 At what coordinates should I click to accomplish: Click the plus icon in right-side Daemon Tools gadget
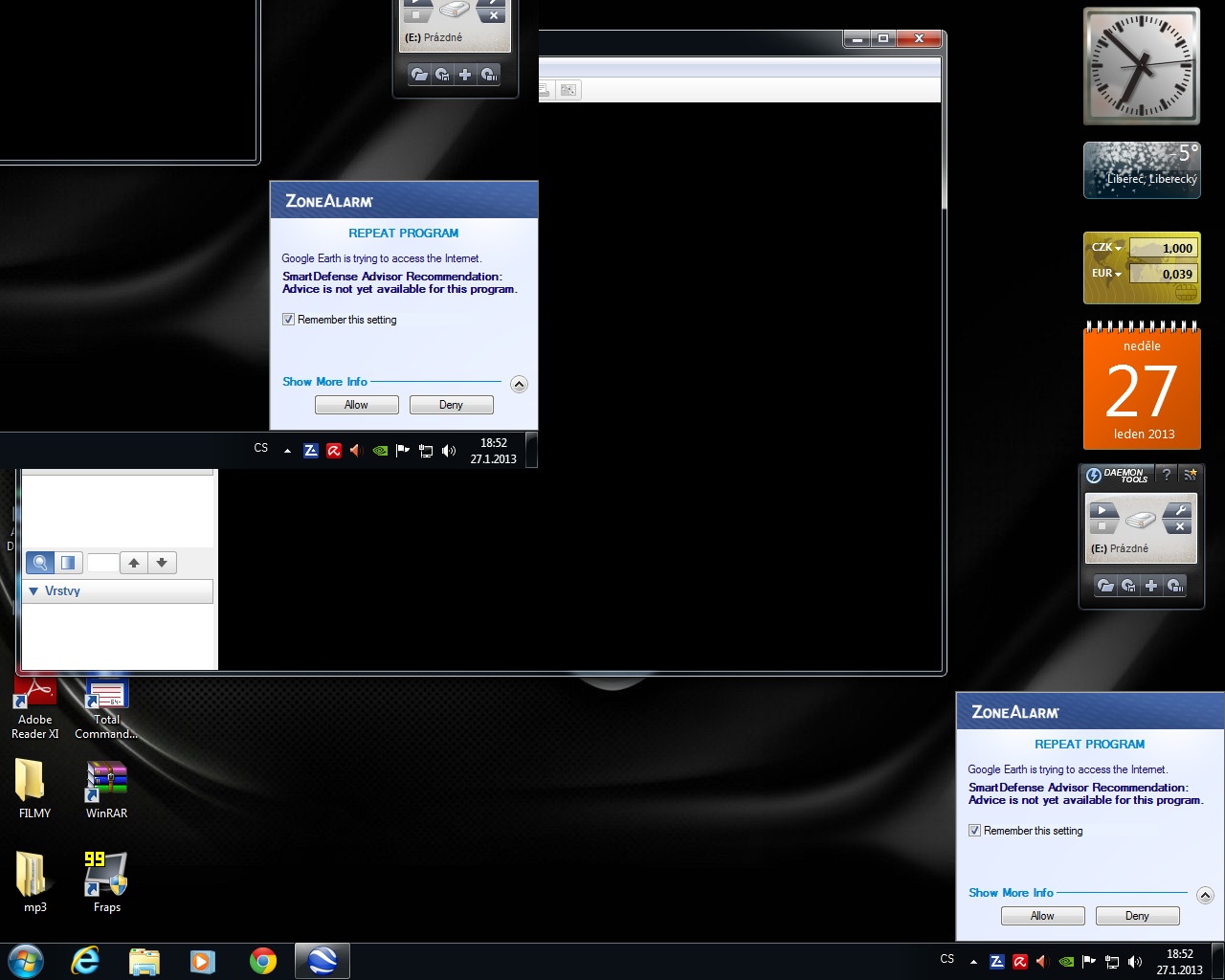coord(1151,586)
